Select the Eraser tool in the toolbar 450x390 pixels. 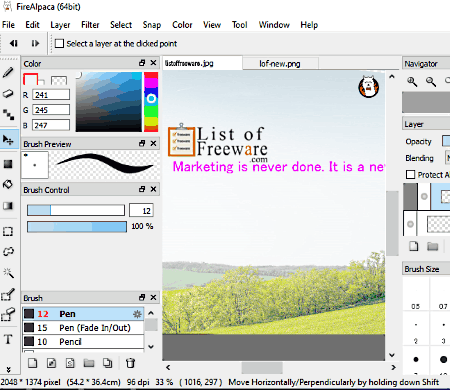pyautogui.click(x=8, y=94)
